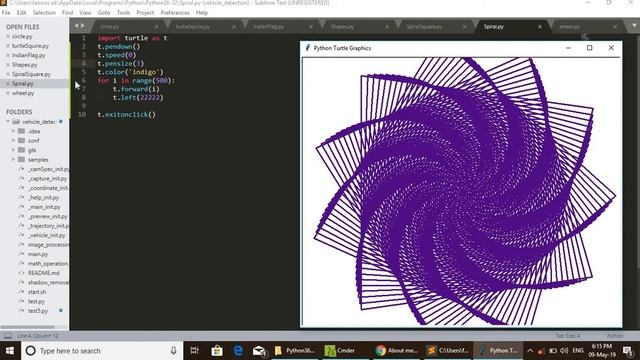Click the t.exitonclick() code line
This screenshot has width=640, height=360.
pos(127,115)
